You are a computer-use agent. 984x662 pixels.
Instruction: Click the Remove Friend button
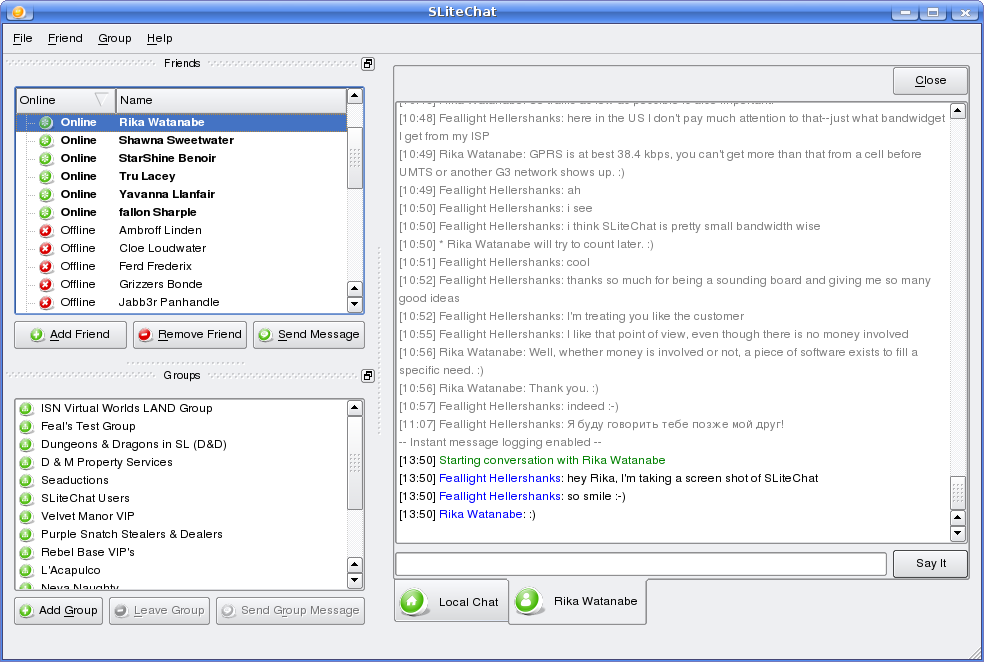[190, 334]
